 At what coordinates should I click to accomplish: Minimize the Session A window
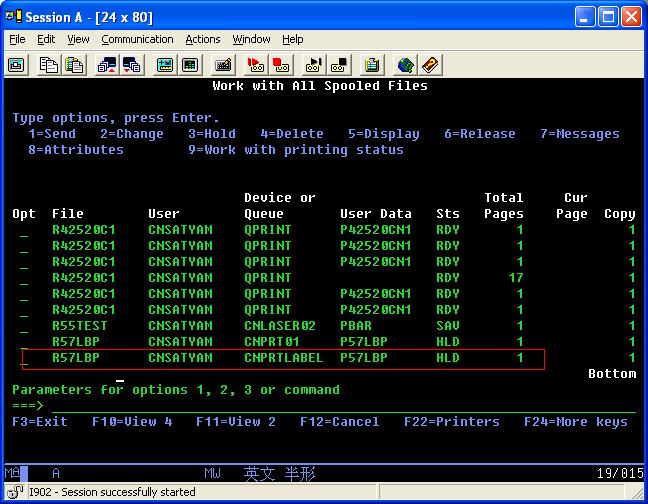[x=584, y=17]
